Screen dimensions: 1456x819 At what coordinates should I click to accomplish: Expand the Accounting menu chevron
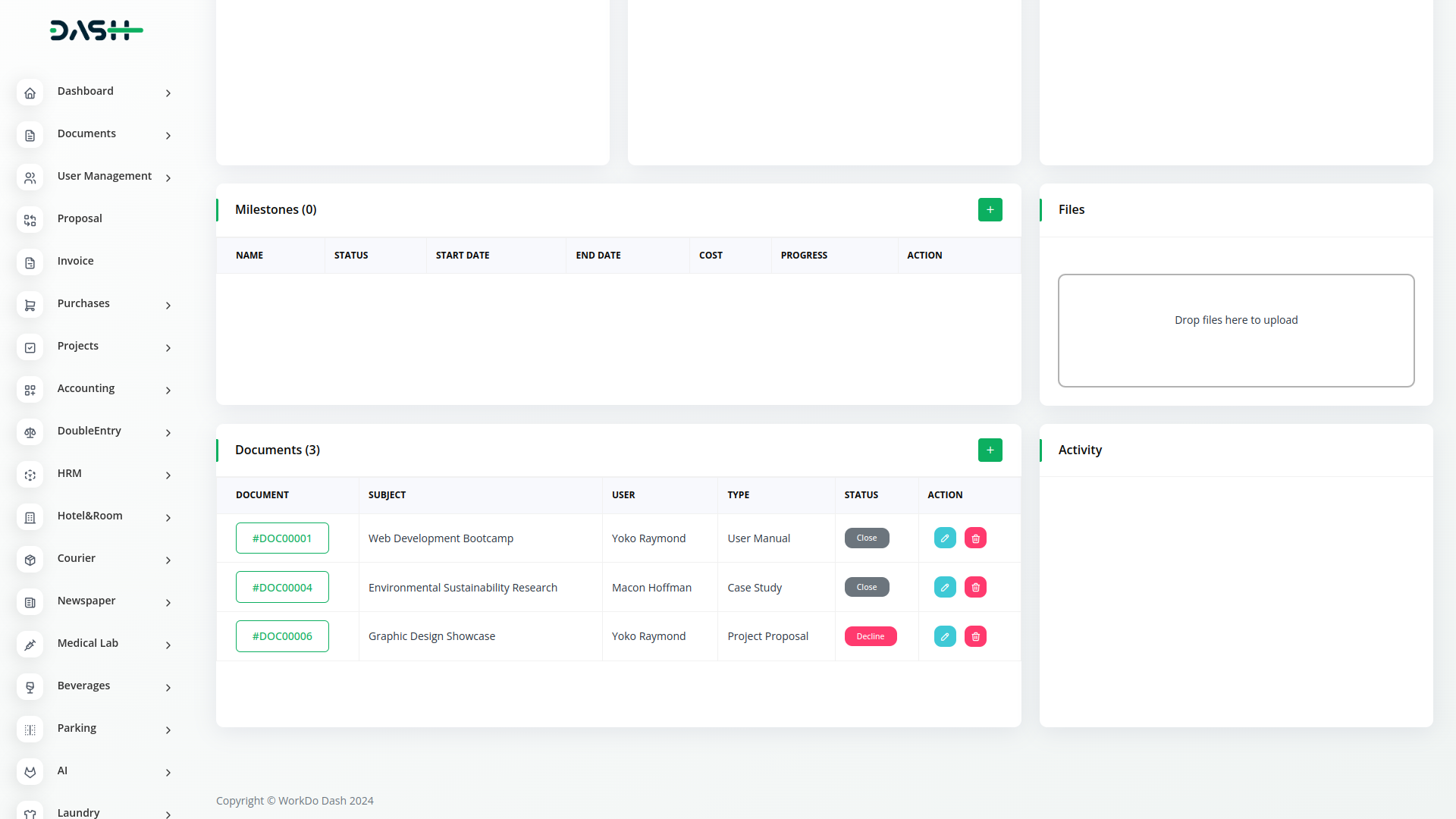(x=168, y=391)
